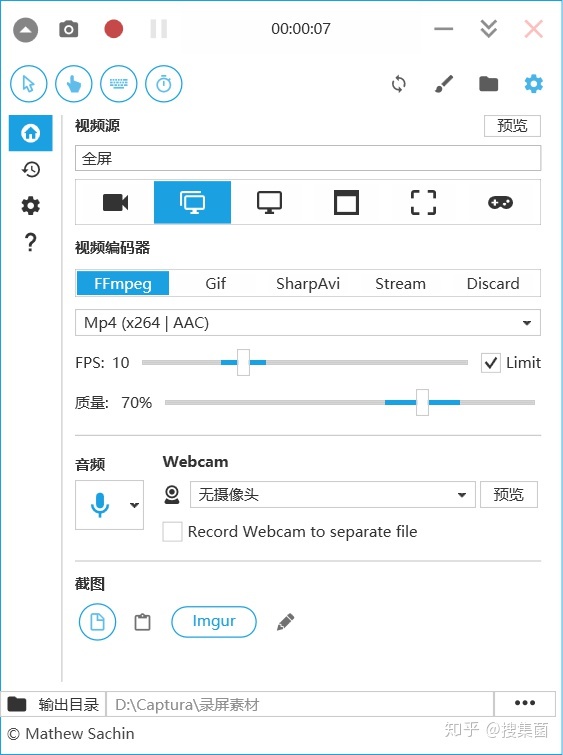The height and width of the screenshot is (755, 563).
Task: Click the pencil edit screenshot icon
Action: click(286, 622)
